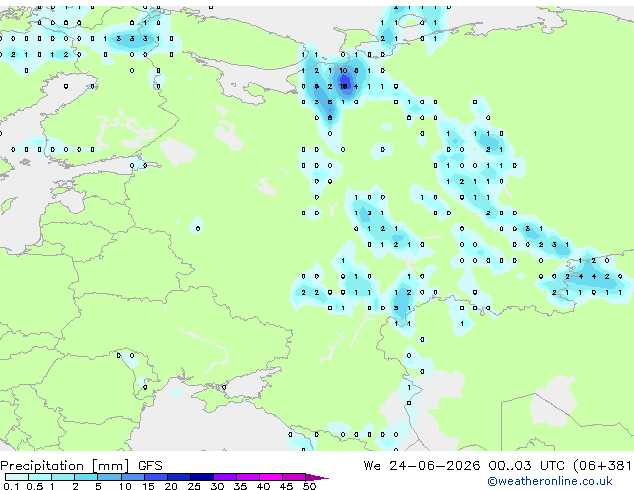
Task: Click the above-50 mm legend arrow tip
Action: click(317, 478)
